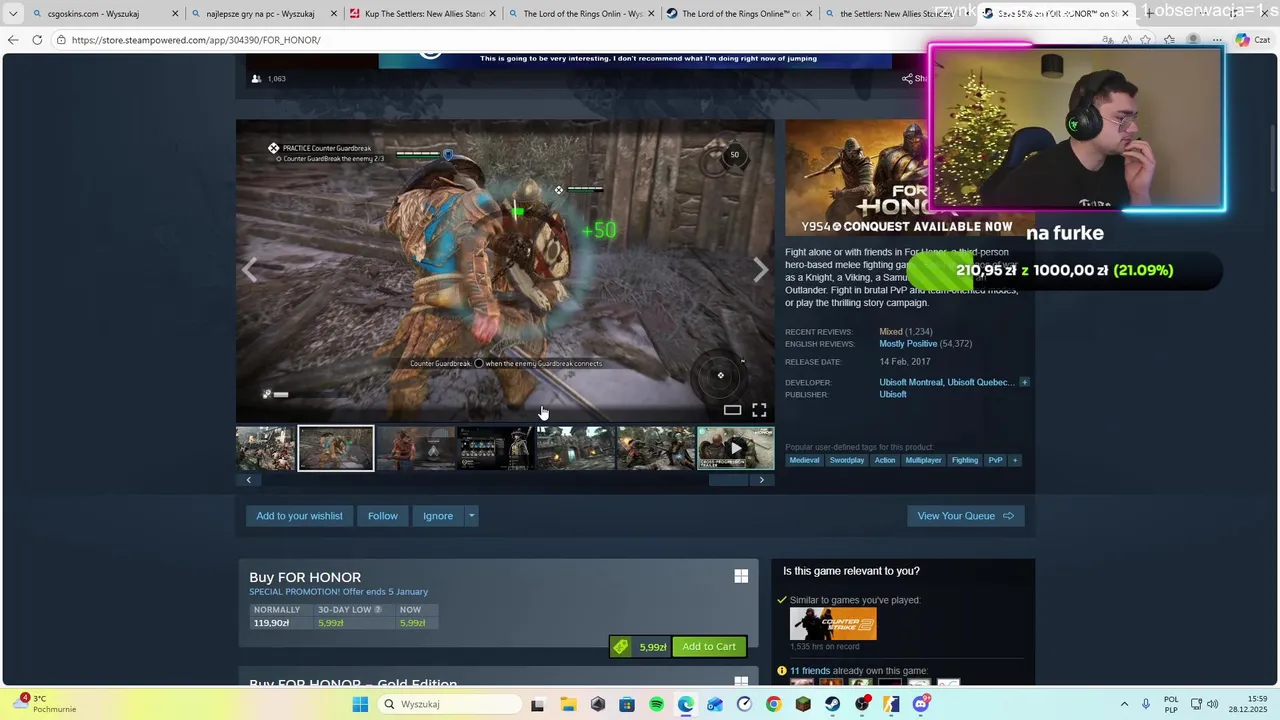The image size is (1280, 720).
Task: Launch Steam from the taskbar
Action: click(832, 704)
